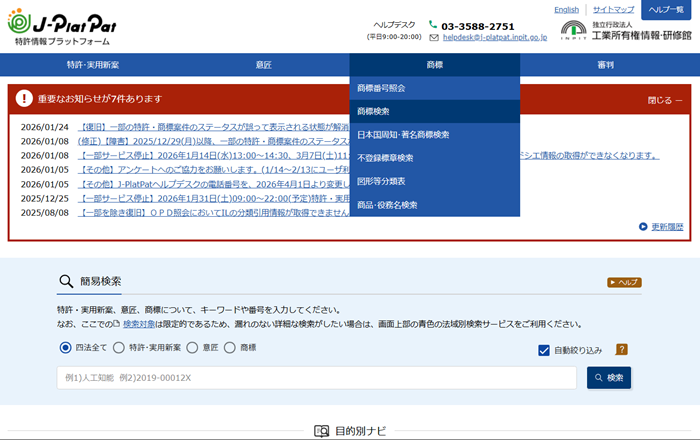The height and width of the screenshot is (440, 700).
Task: Click the orange ヘルプ button
Action: pos(624,282)
